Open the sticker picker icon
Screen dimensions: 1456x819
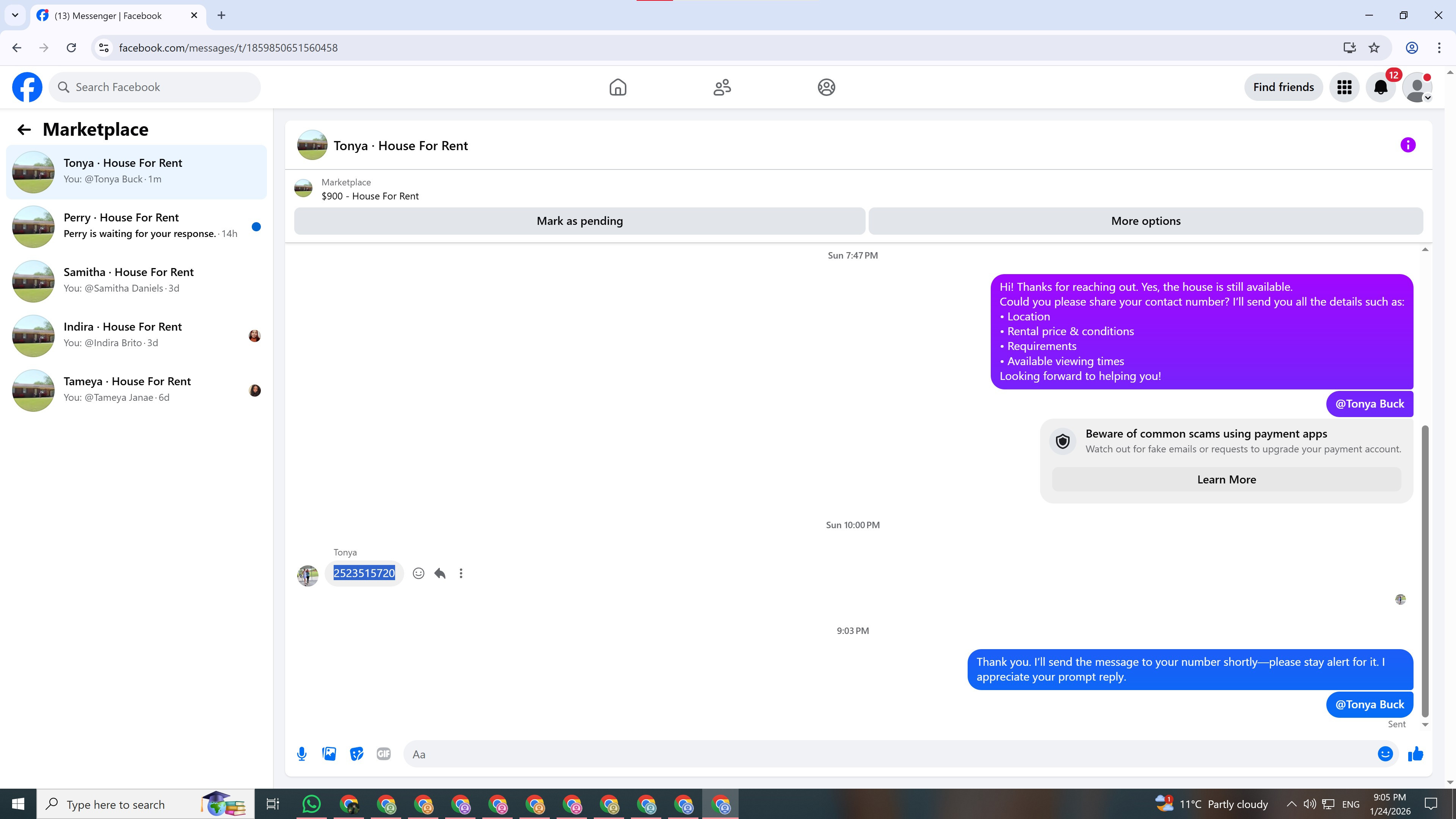[357, 754]
